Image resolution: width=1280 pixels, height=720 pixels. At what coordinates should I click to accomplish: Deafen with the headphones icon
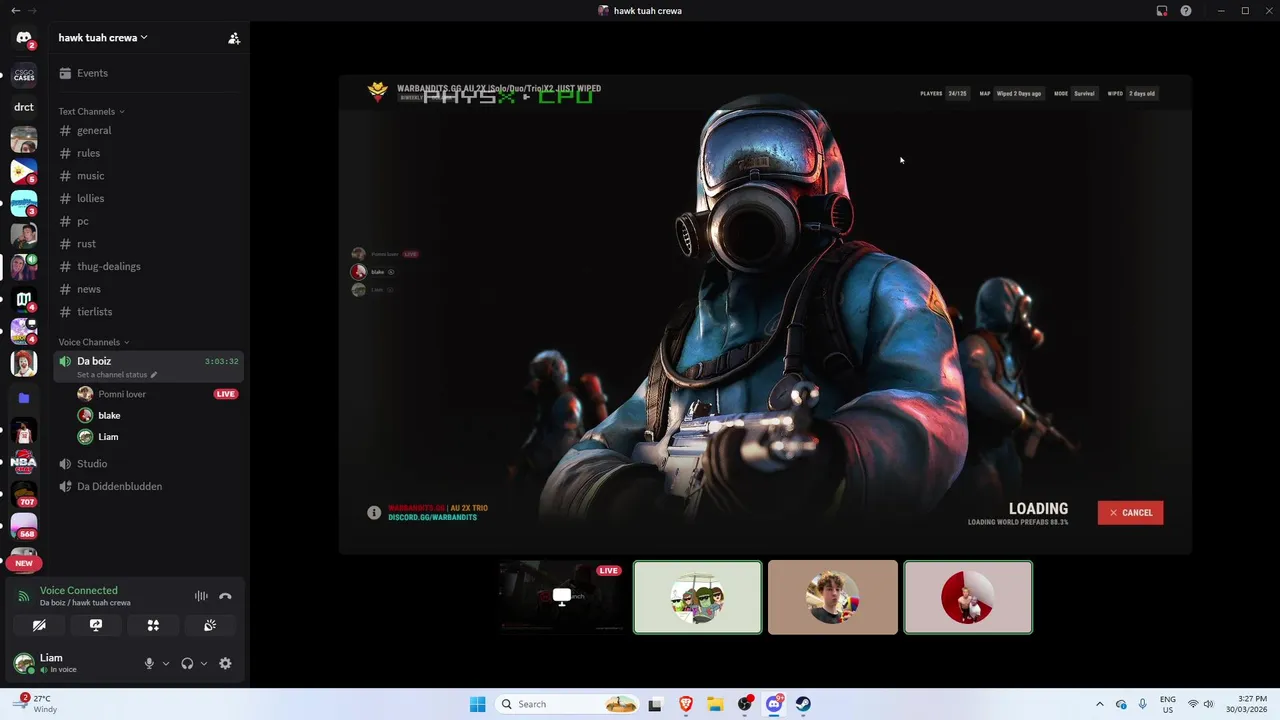pyautogui.click(x=187, y=663)
